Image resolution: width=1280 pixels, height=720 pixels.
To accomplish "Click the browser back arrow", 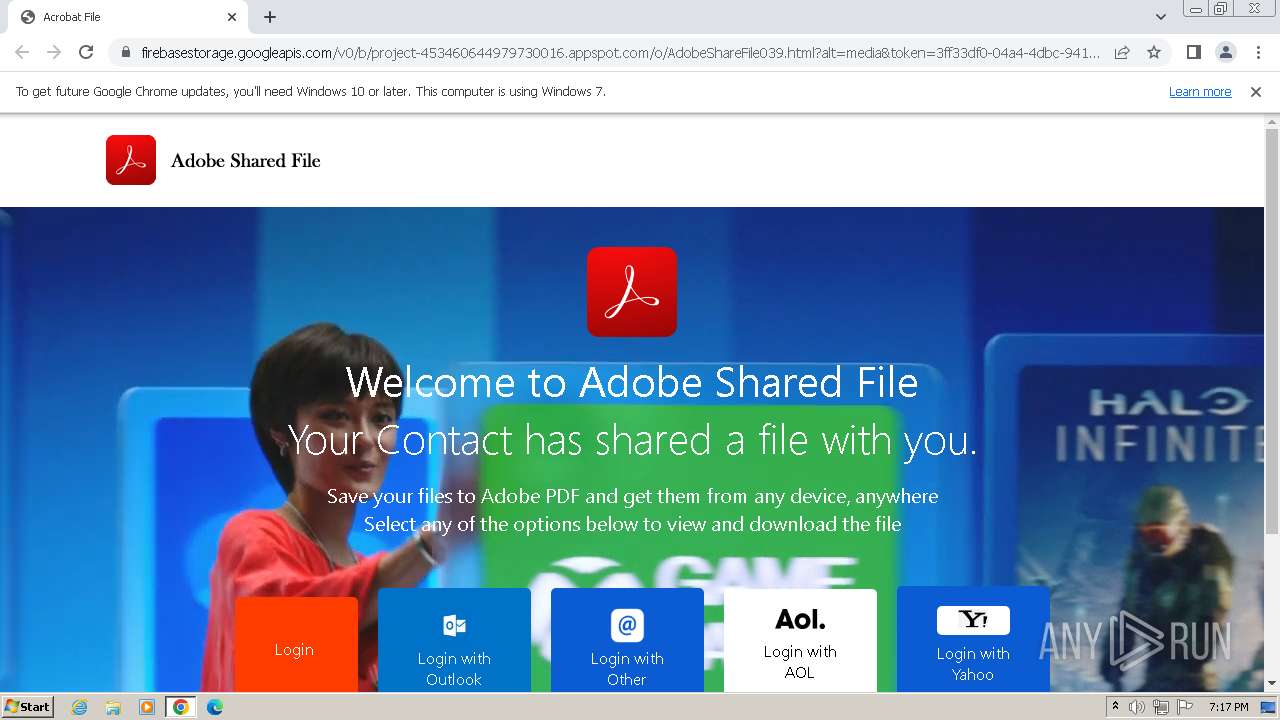I will coord(22,52).
